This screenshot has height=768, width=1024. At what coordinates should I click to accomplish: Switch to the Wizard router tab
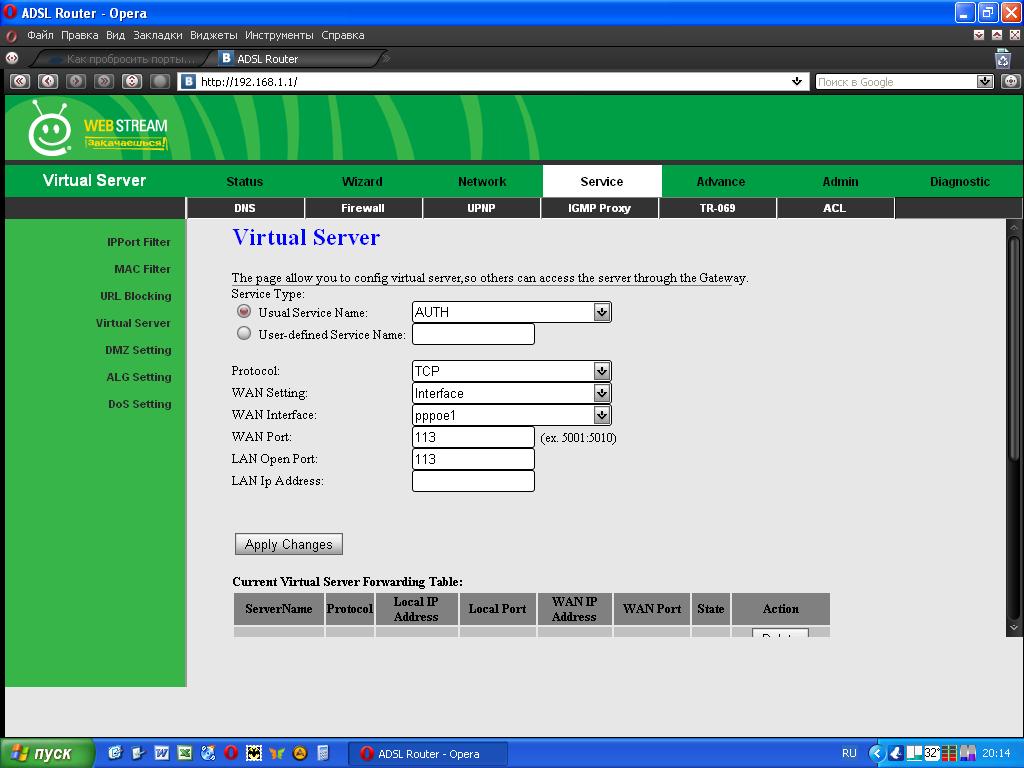pos(362,182)
